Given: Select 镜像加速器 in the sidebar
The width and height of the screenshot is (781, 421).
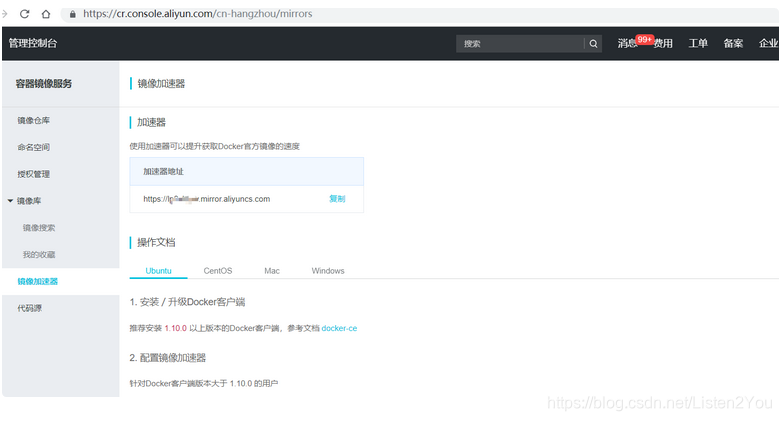Looking at the screenshot, I should coord(38,281).
